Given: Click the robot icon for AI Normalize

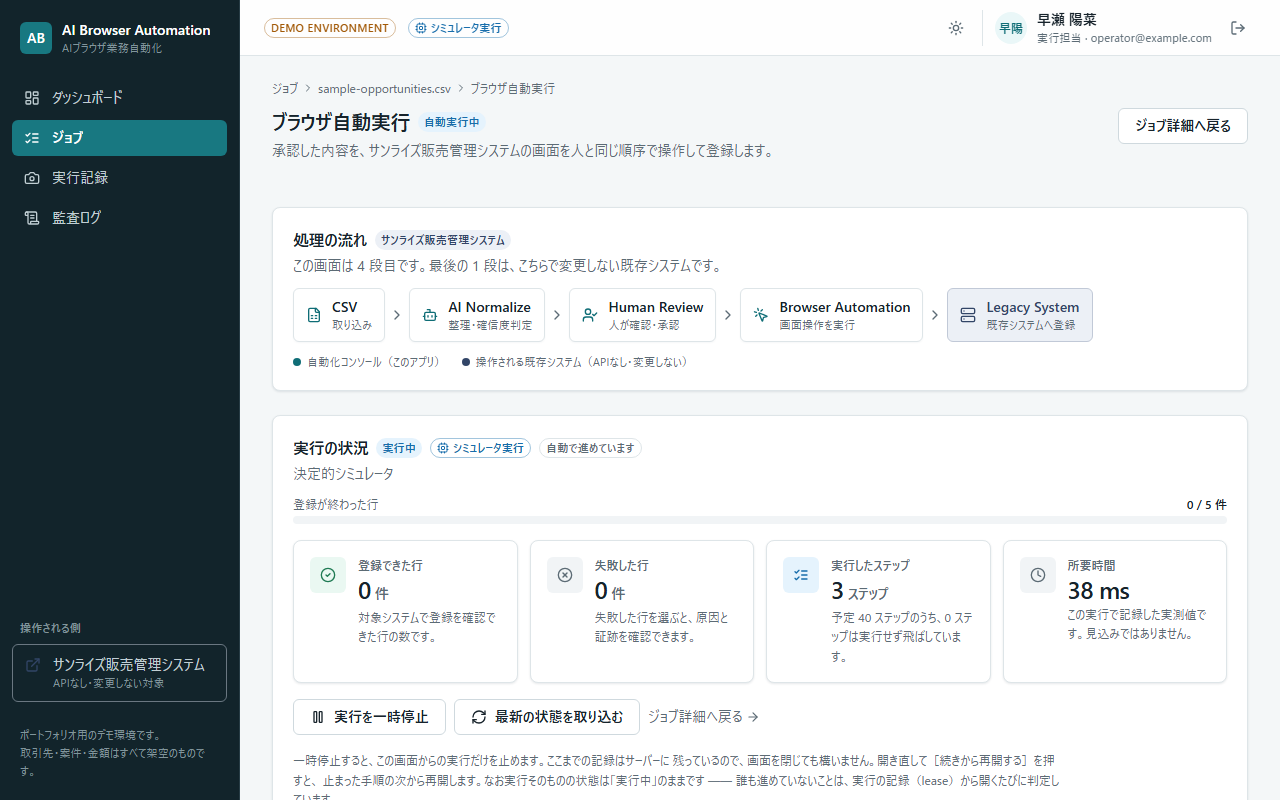Looking at the screenshot, I should (430, 315).
